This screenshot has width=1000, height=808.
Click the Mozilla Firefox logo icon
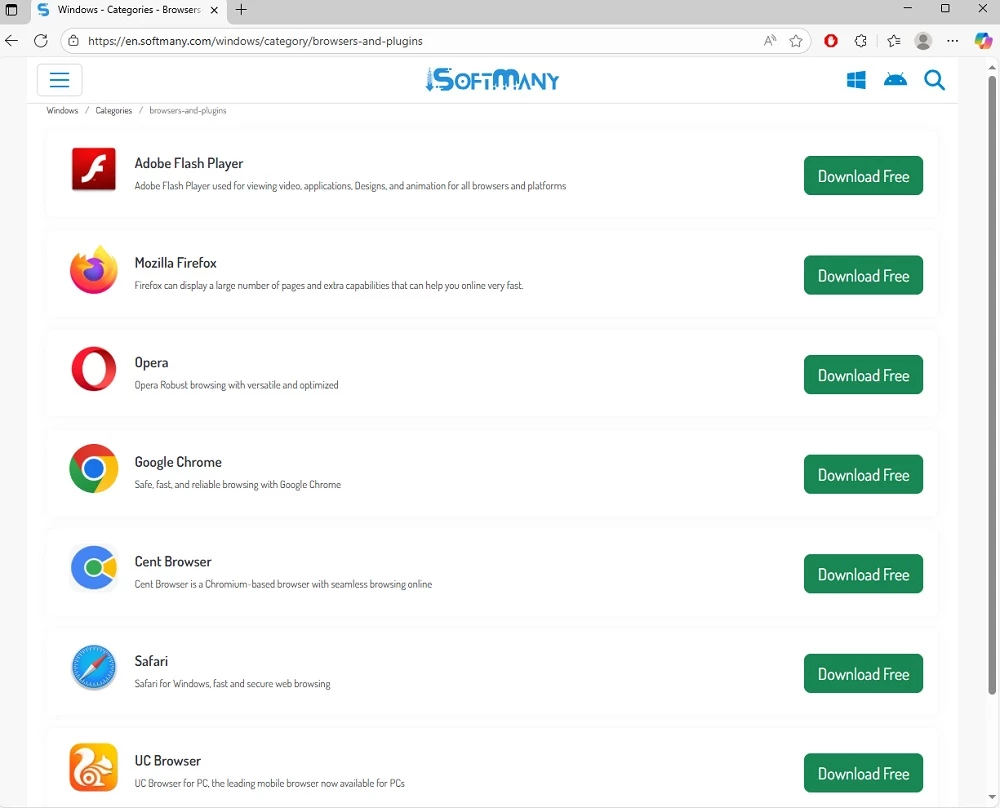coord(94,270)
